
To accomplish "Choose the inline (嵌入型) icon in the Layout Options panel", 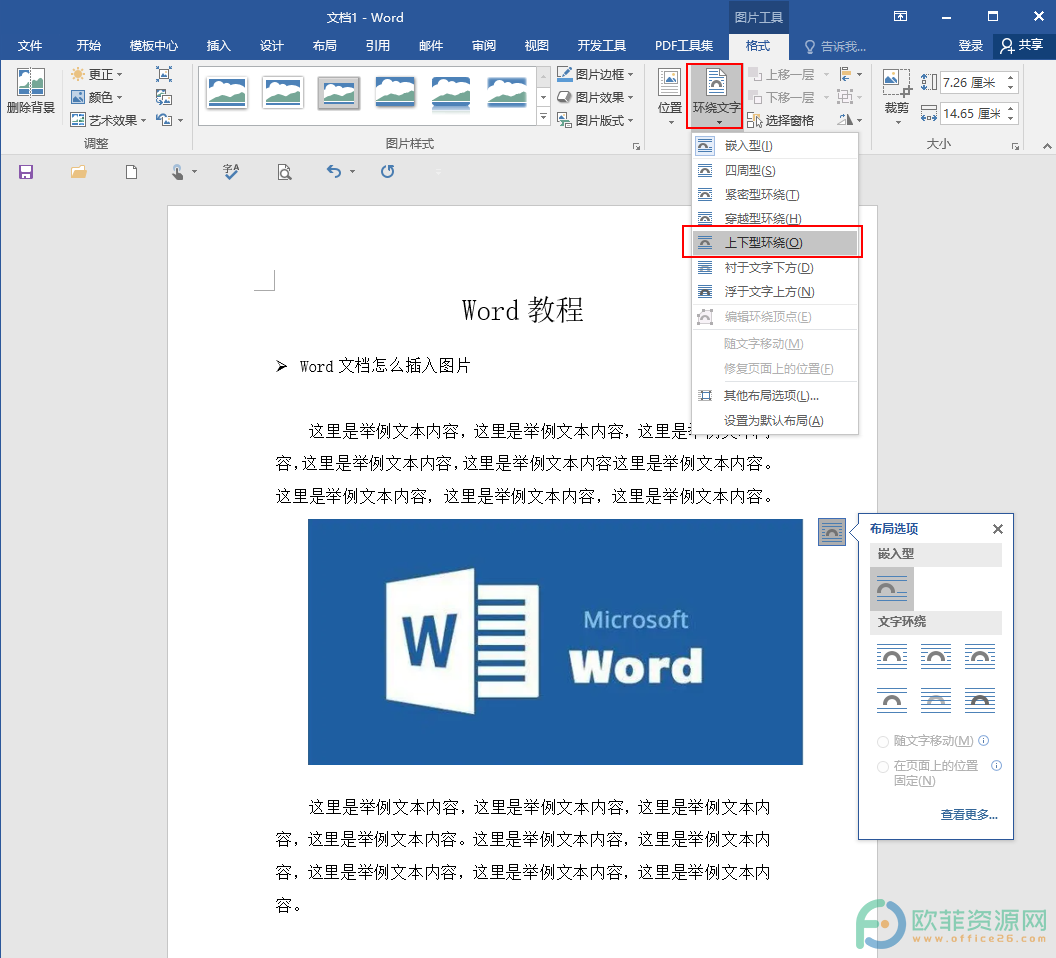I will 892,589.
